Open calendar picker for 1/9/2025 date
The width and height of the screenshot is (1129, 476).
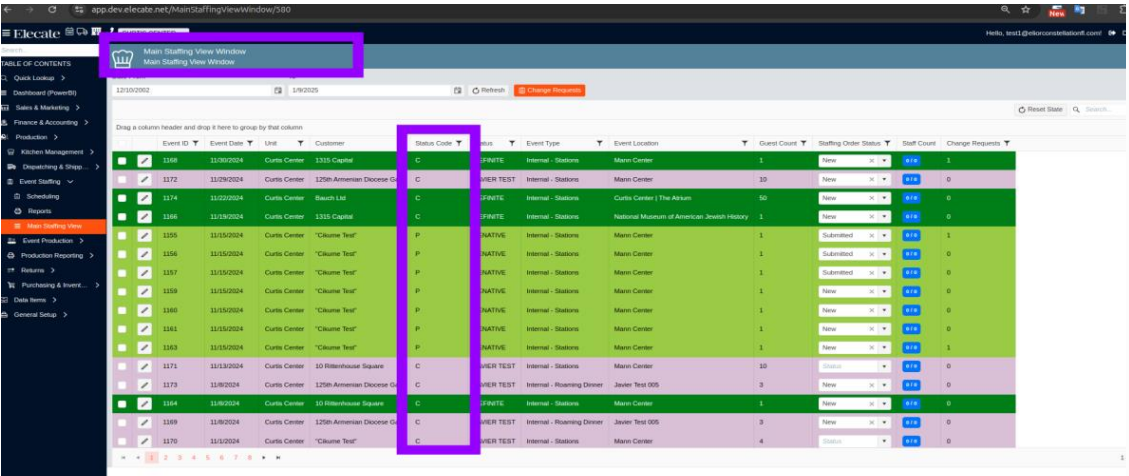click(457, 91)
